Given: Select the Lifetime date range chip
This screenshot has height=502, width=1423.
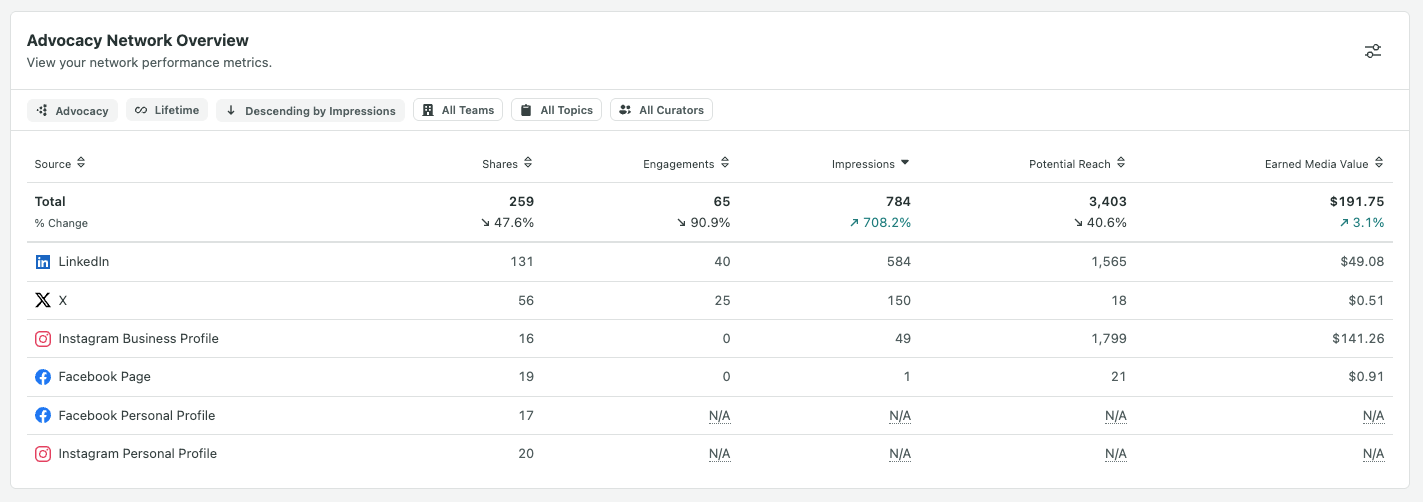Looking at the screenshot, I should point(167,110).
